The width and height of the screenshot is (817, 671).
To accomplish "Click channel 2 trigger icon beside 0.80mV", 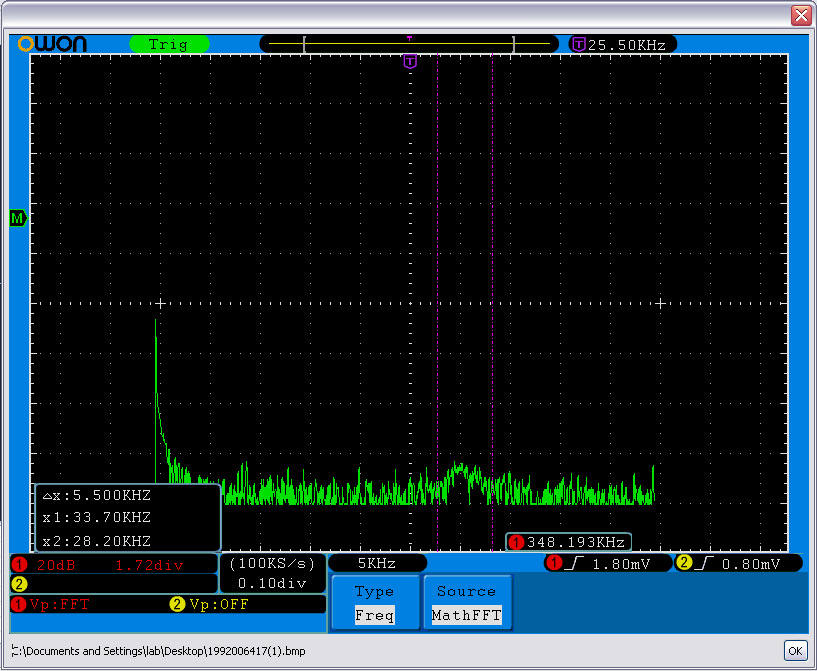I will pos(684,563).
